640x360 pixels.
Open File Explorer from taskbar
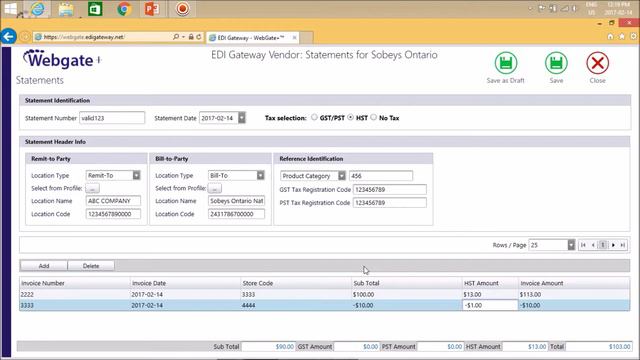[66, 9]
